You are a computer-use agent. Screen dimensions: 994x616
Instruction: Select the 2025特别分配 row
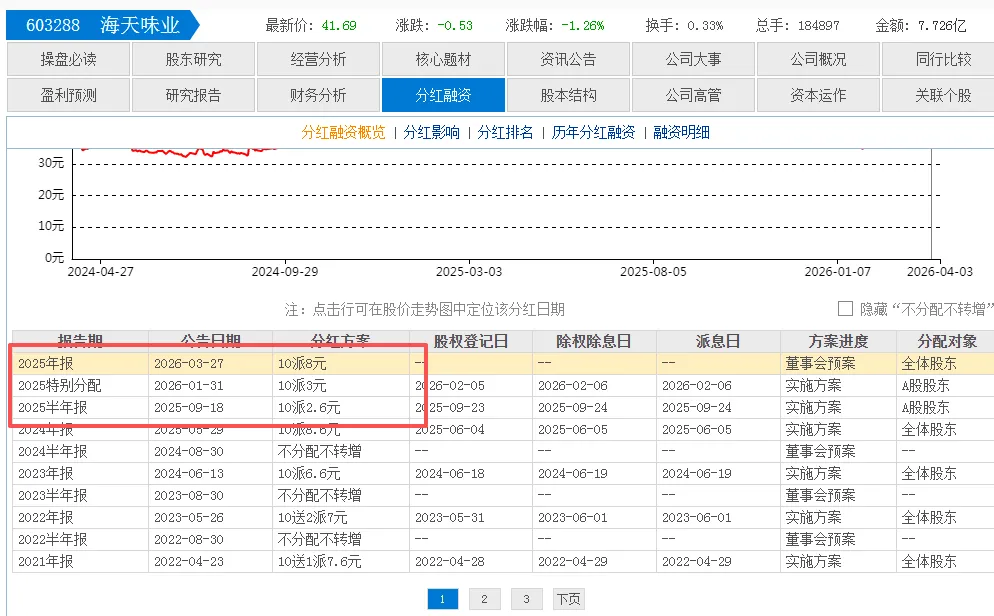click(x=503, y=385)
